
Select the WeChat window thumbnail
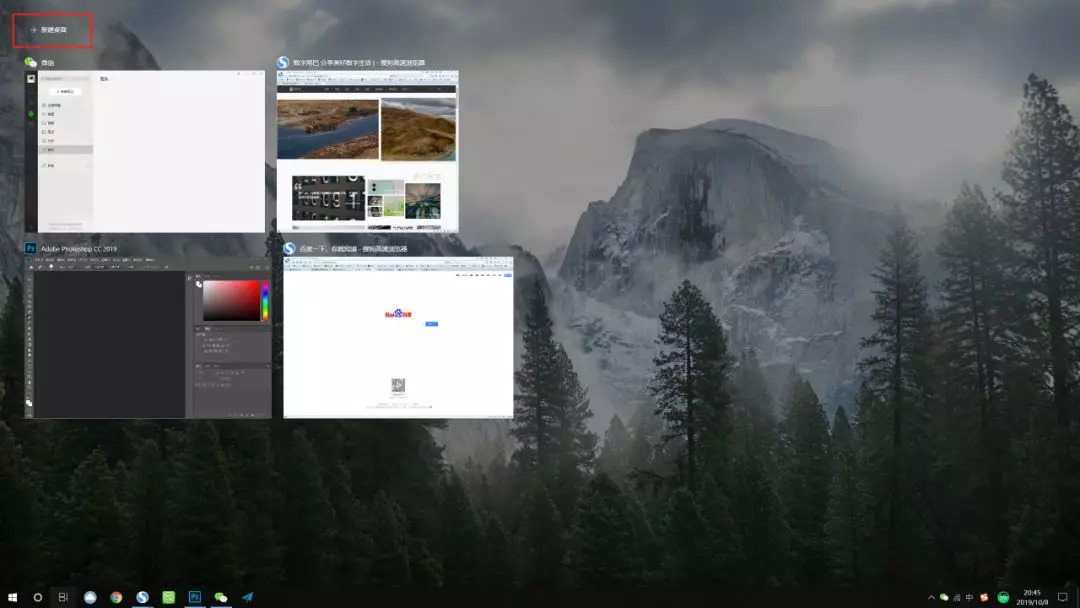coord(145,151)
